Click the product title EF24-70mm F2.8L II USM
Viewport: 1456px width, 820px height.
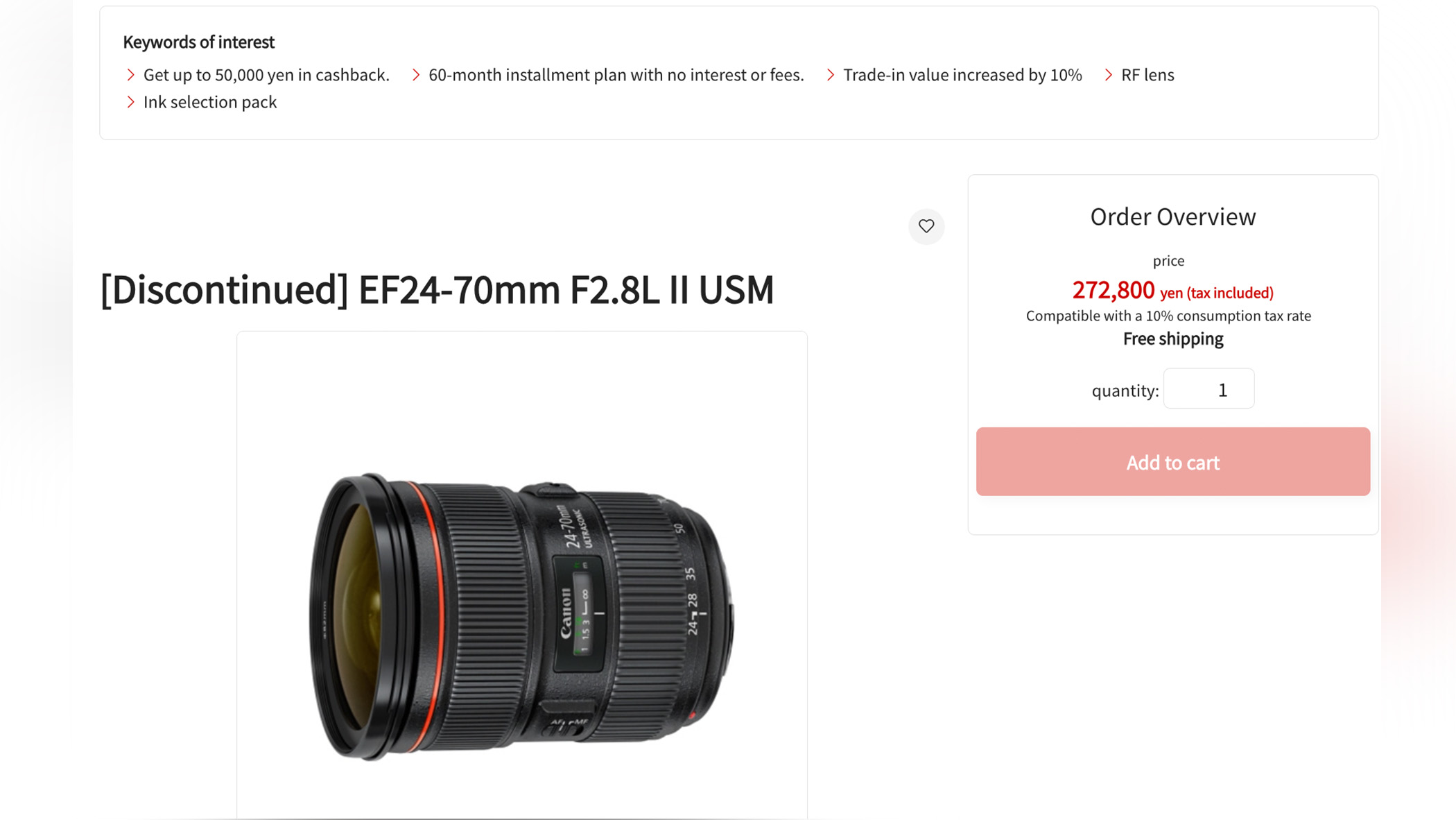438,291
